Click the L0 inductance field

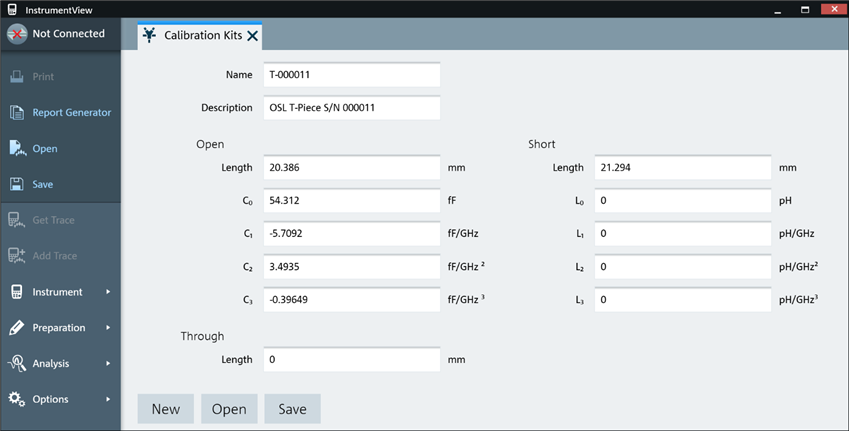tap(683, 201)
